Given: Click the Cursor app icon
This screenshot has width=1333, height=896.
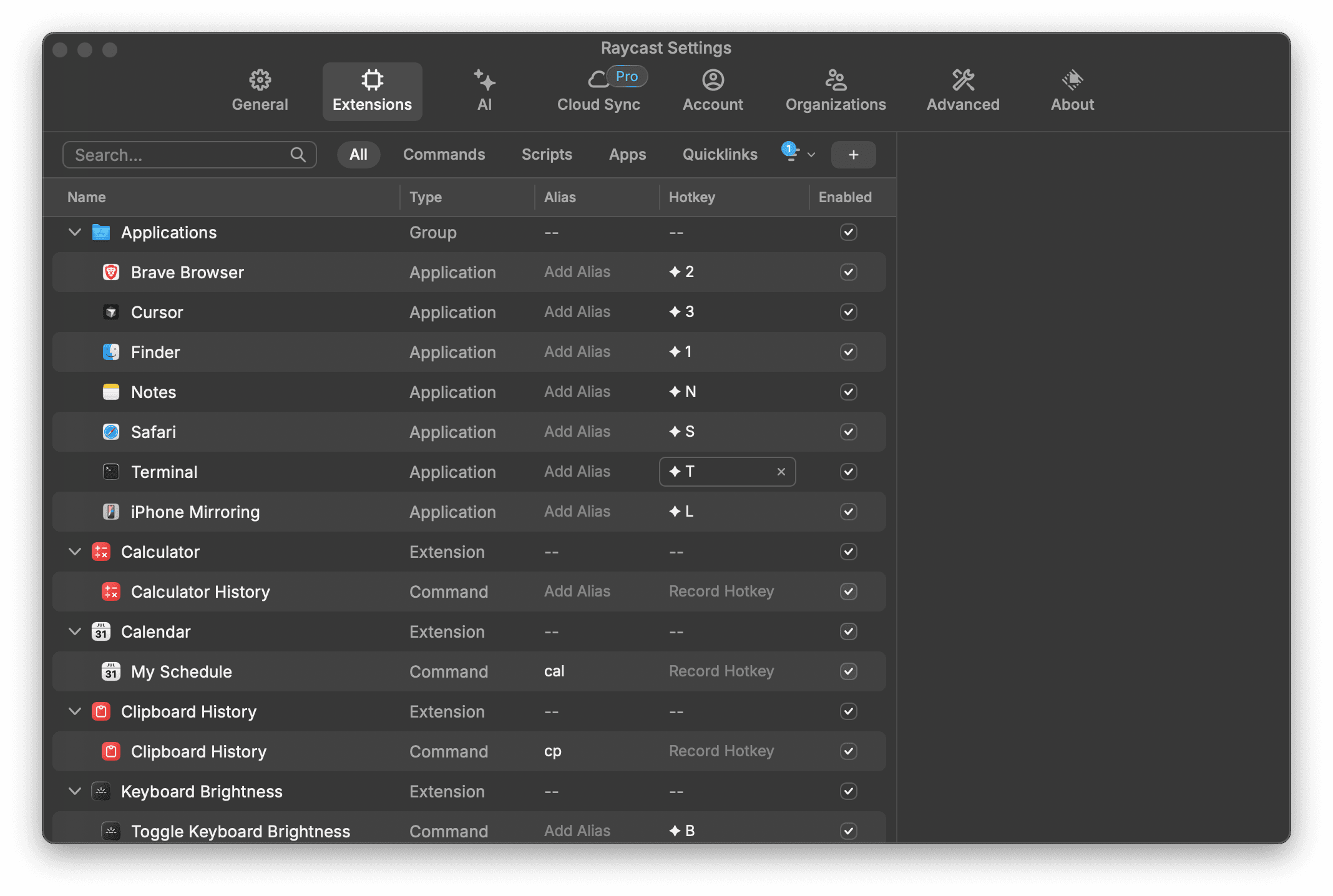Looking at the screenshot, I should point(111,312).
